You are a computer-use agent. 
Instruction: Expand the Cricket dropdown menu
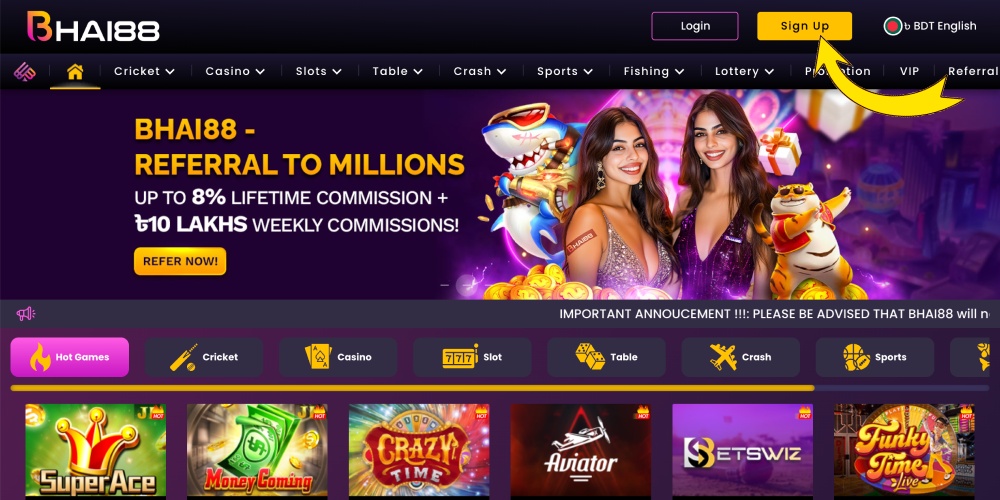tap(144, 71)
